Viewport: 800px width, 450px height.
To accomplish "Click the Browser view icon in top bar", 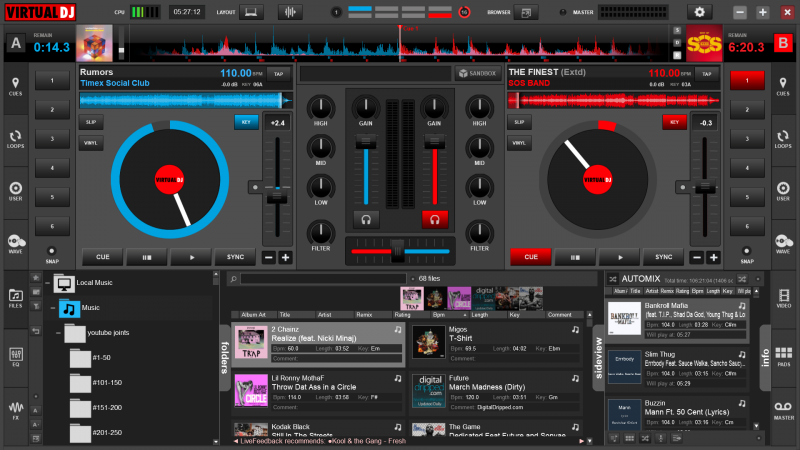I will coord(526,12).
